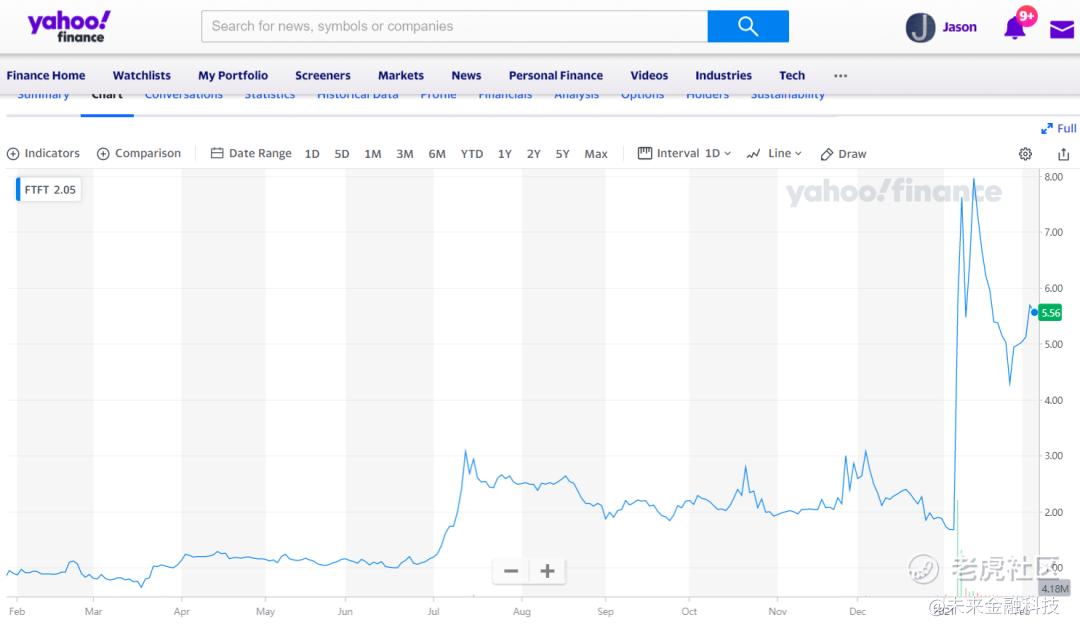Open the purple mail icon

pyautogui.click(x=1061, y=29)
